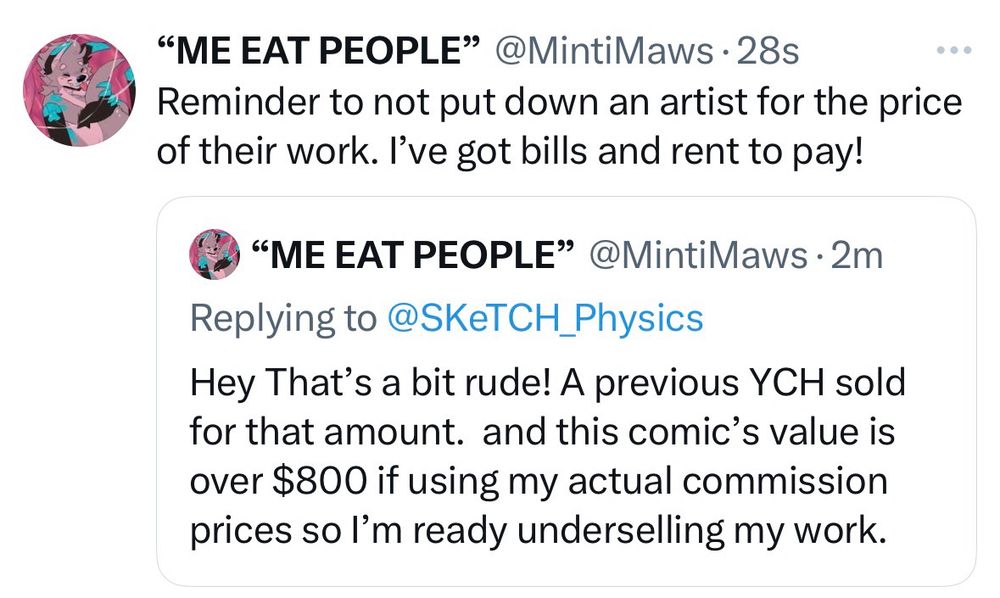
Task: Open the 2m timestamp in quoted tweet
Action: 857,258
